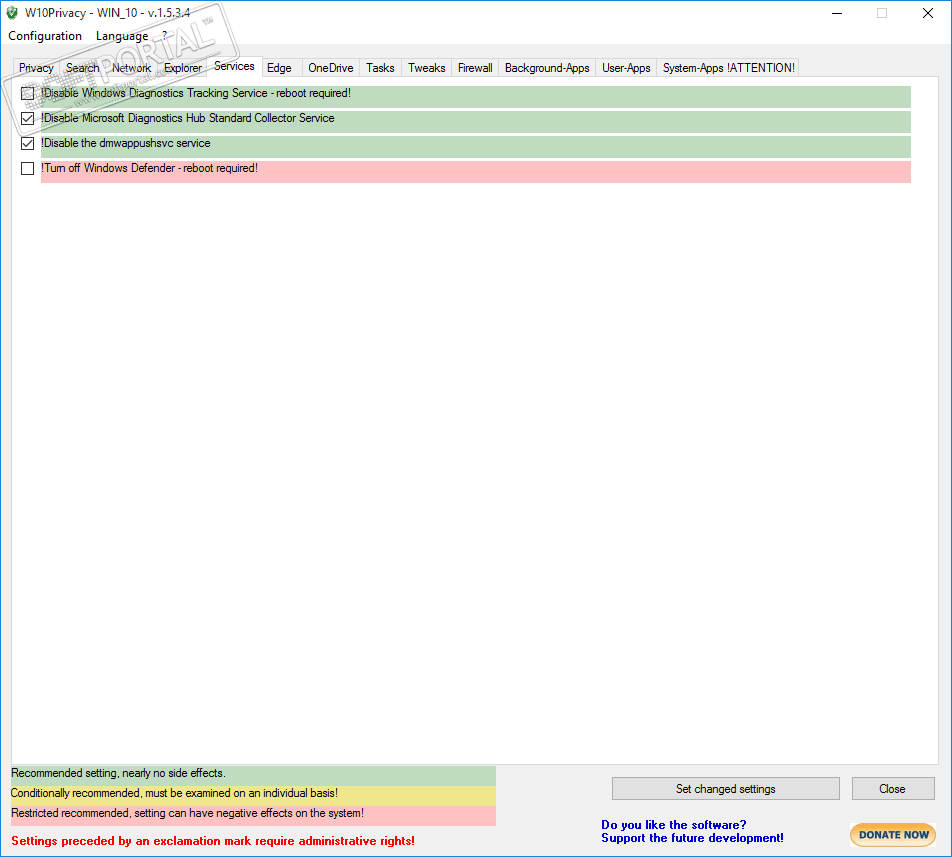Click the administrative rights warning text
This screenshot has height=857, width=952.
pyautogui.click(x=213, y=841)
